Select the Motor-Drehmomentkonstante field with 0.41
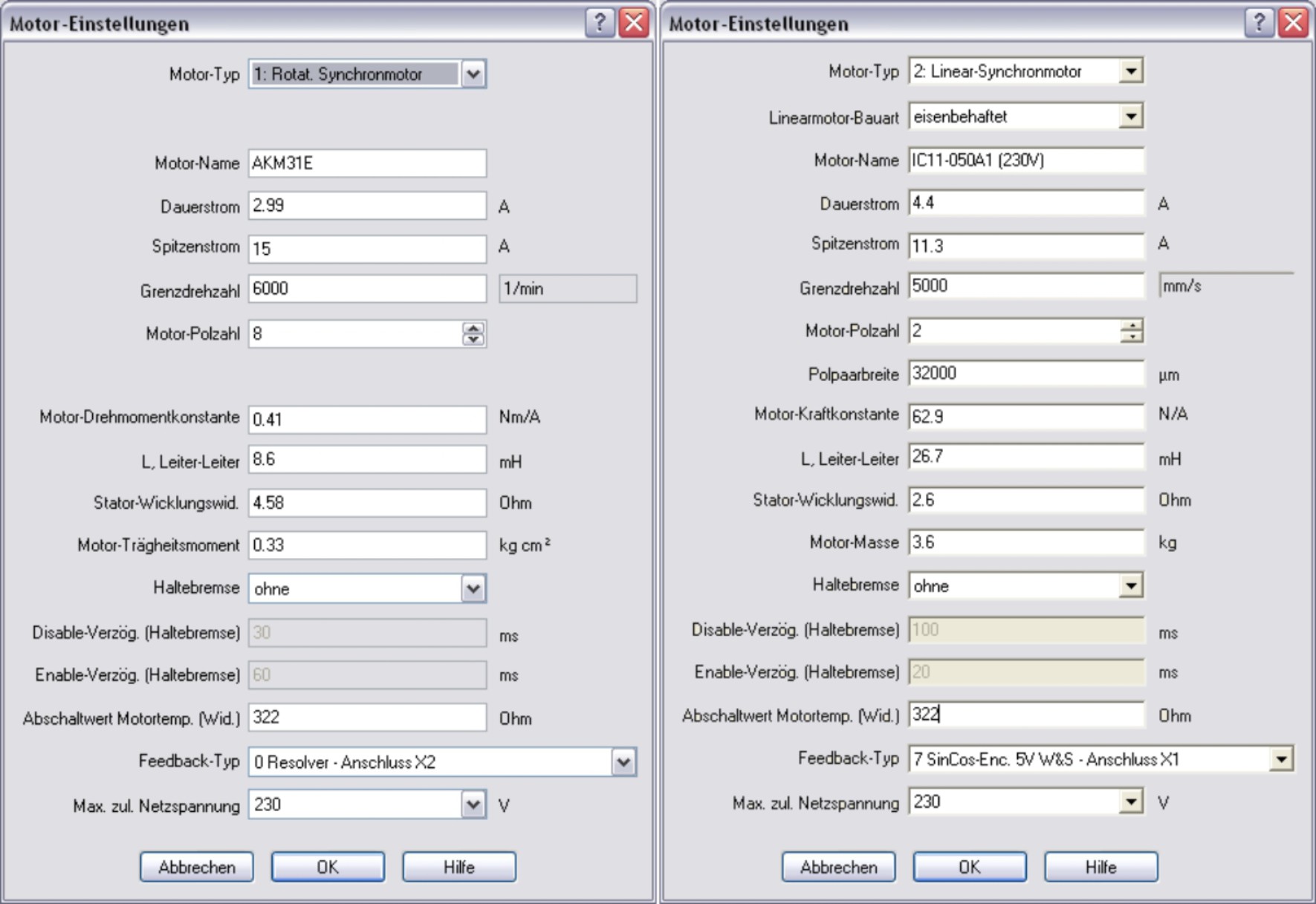 coord(367,420)
